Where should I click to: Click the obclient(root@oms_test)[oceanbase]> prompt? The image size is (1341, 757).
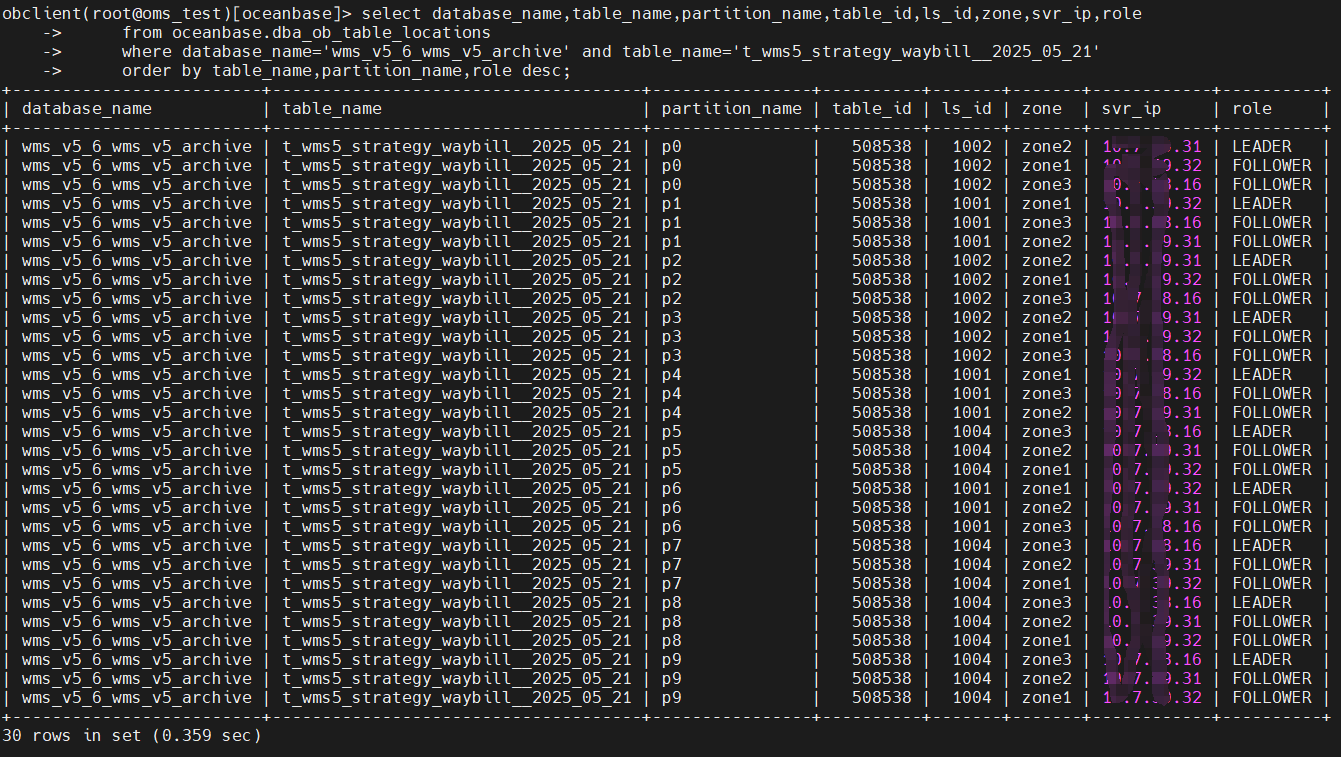point(177,14)
